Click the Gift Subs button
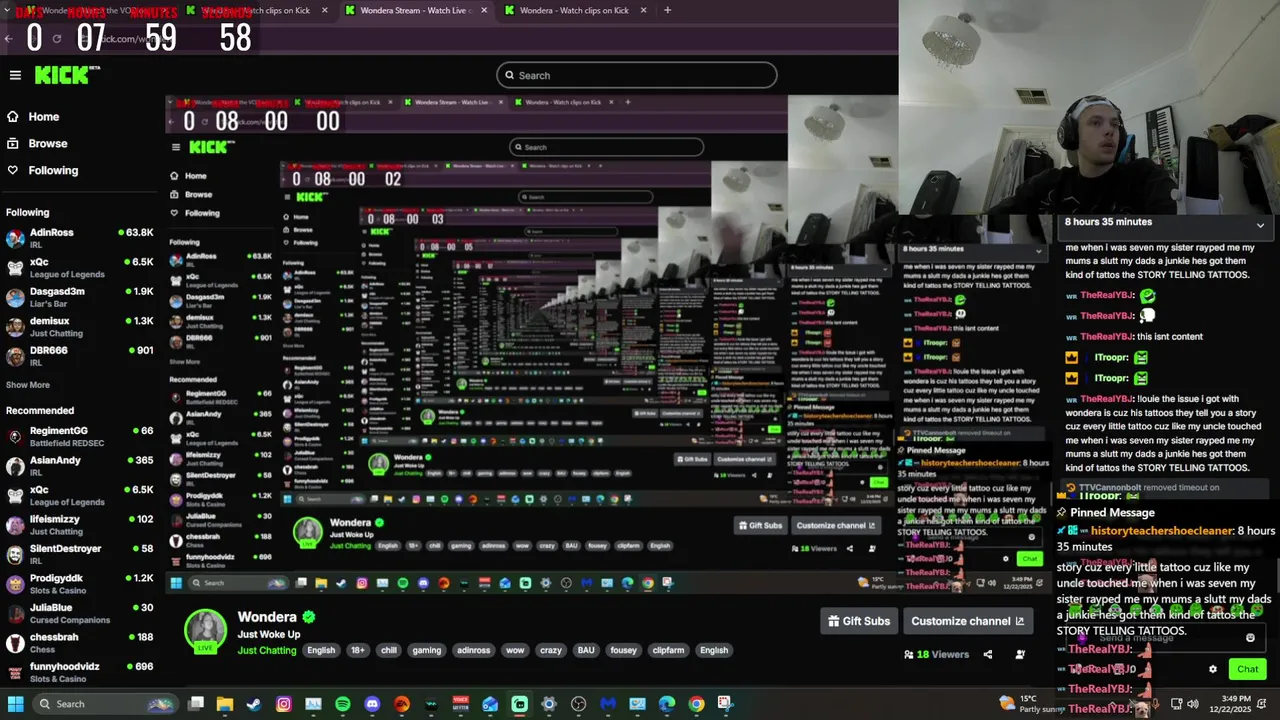 [858, 621]
